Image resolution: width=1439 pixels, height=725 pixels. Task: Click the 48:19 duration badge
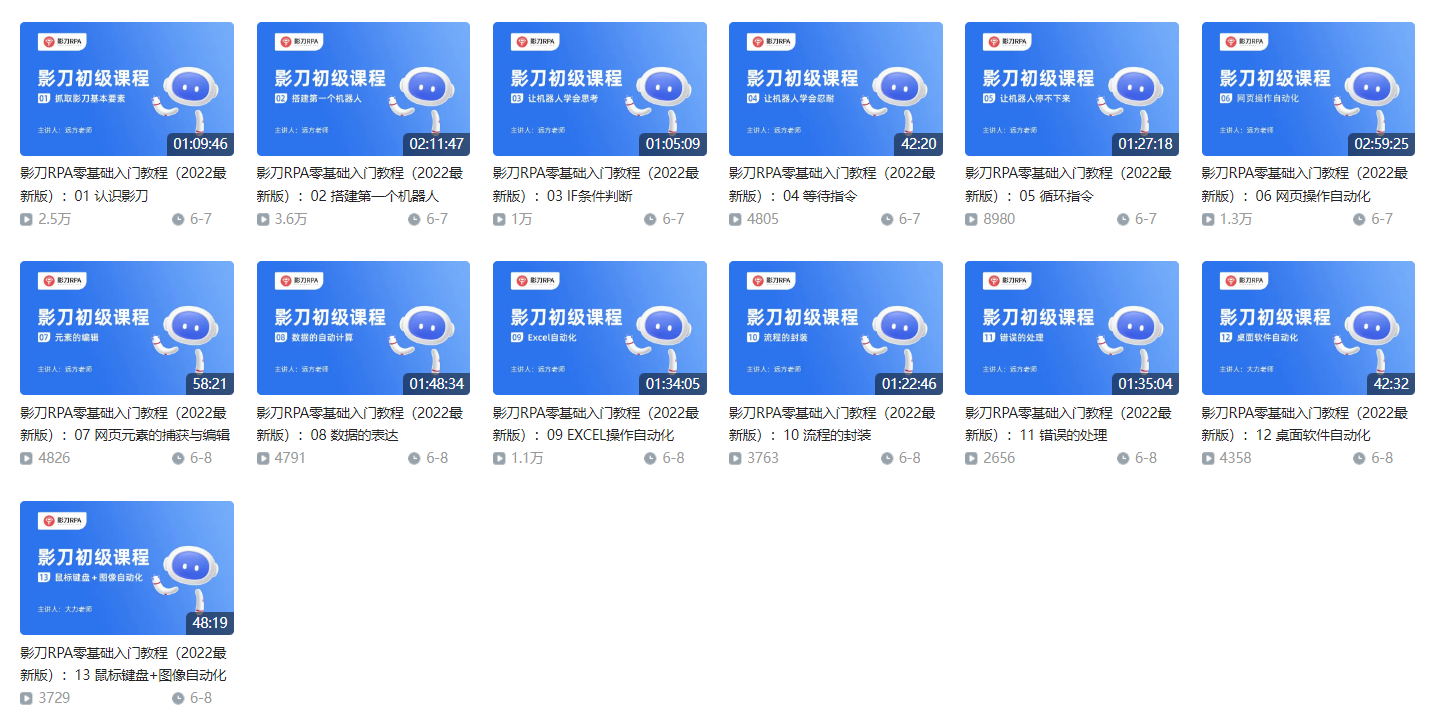210,623
